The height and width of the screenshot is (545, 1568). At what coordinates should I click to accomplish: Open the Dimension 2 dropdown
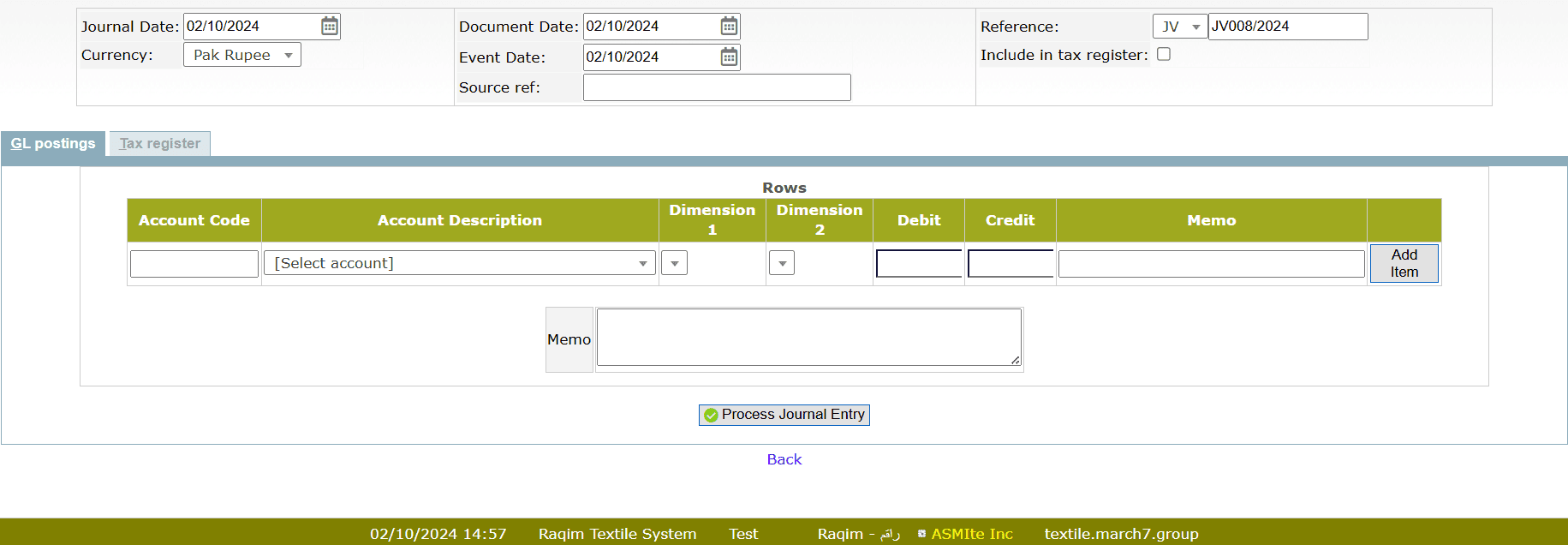click(x=782, y=263)
